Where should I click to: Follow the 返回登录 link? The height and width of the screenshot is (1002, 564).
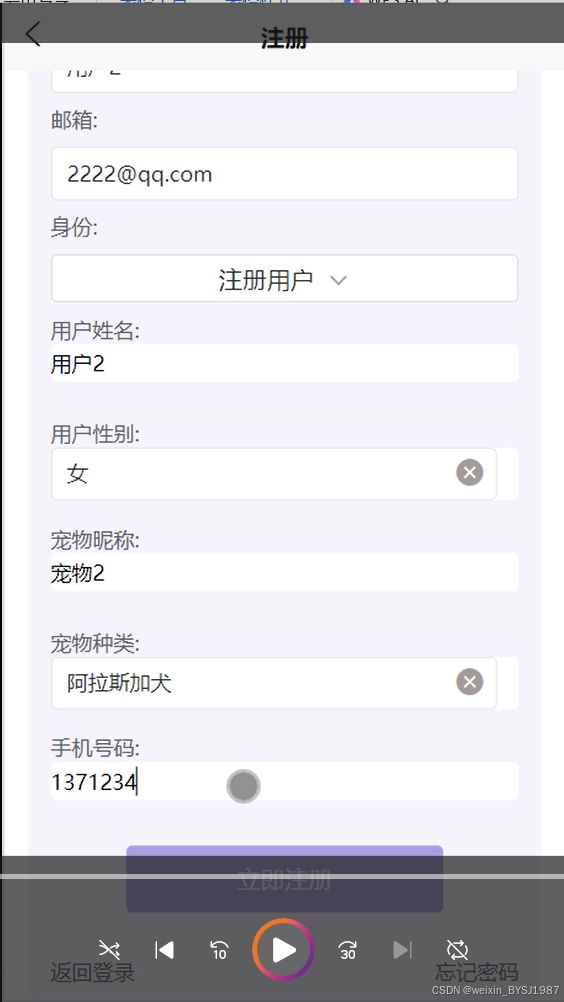[x=93, y=973]
